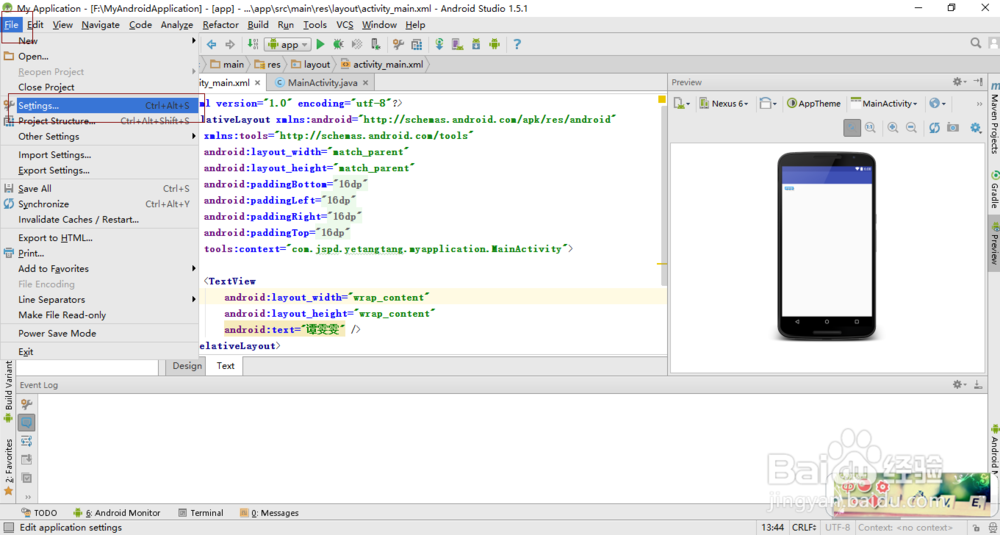This screenshot has height=535, width=1000.
Task: Open the Terminal tool window
Action: coord(201,513)
